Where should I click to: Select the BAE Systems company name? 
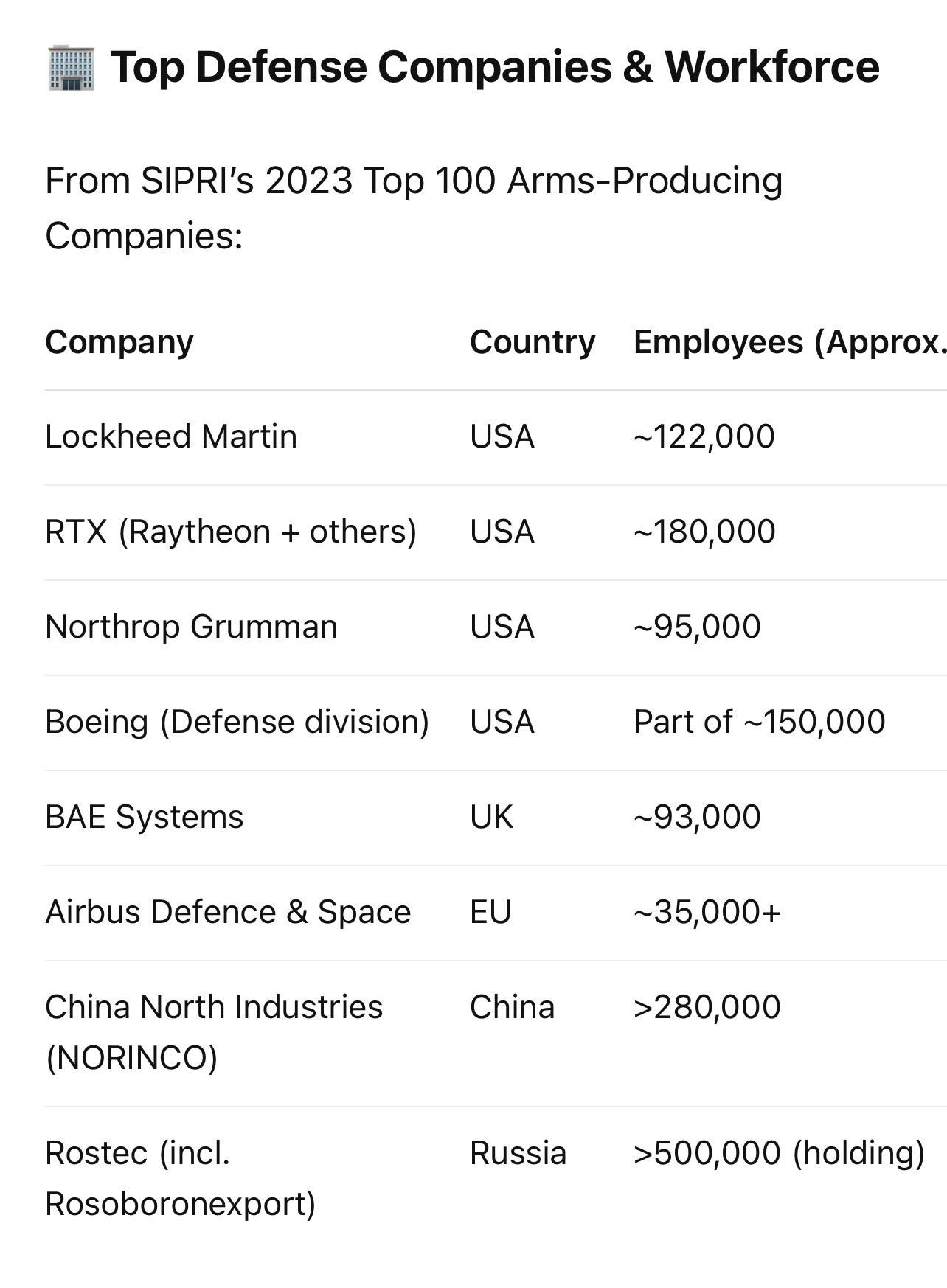[145, 817]
